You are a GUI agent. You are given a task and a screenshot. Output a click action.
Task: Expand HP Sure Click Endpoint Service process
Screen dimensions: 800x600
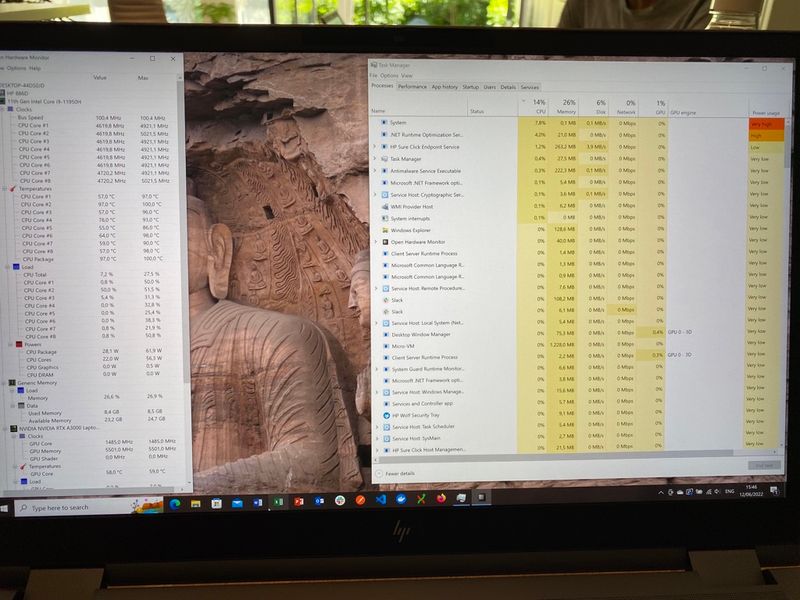coord(375,146)
